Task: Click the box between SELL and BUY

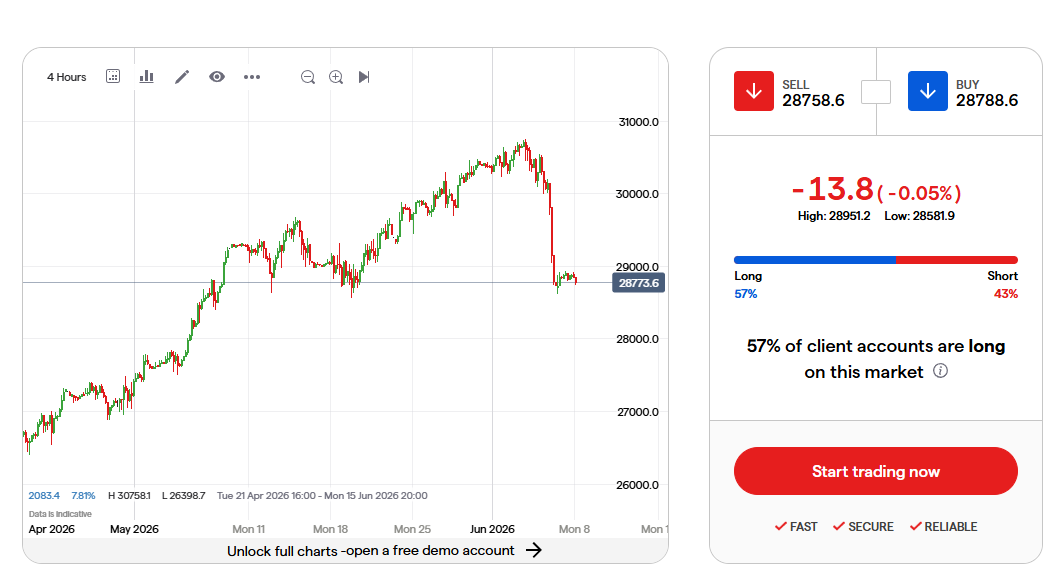Action: (x=876, y=92)
